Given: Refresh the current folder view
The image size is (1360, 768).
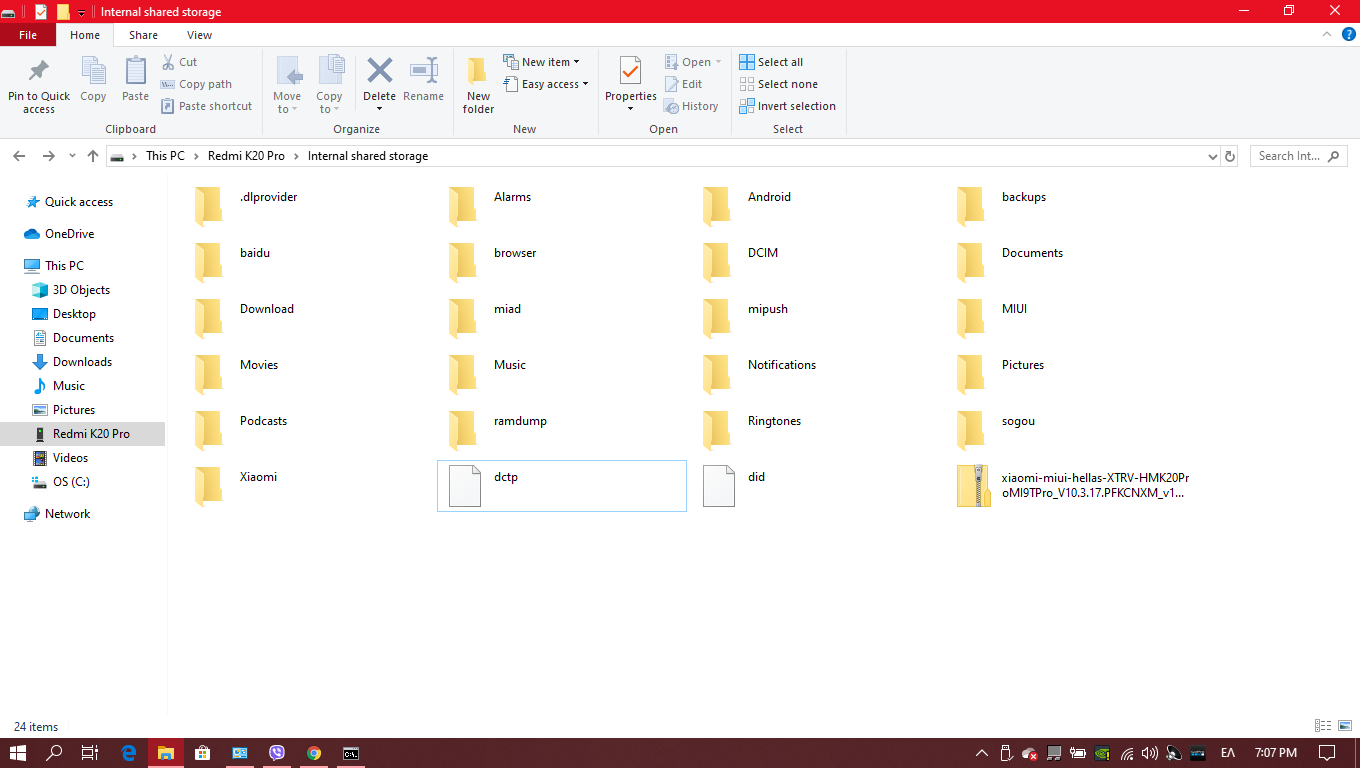Looking at the screenshot, I should pyautogui.click(x=1230, y=156).
